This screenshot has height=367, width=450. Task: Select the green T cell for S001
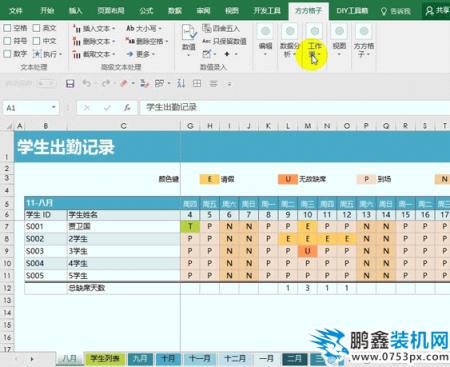pos(190,226)
